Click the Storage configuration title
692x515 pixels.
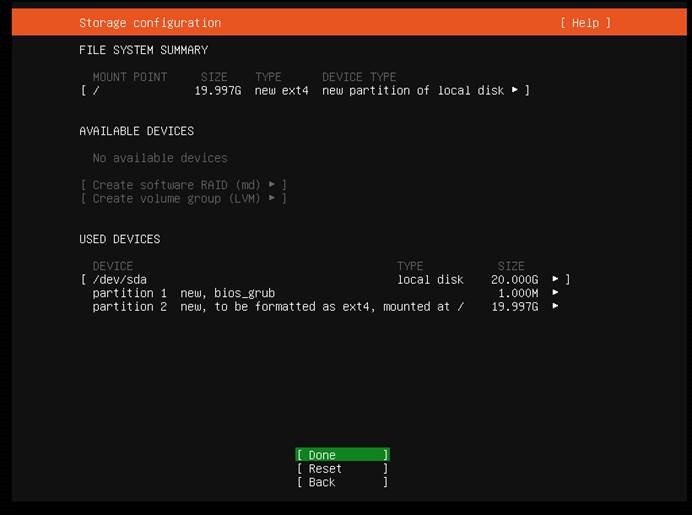(x=150, y=23)
